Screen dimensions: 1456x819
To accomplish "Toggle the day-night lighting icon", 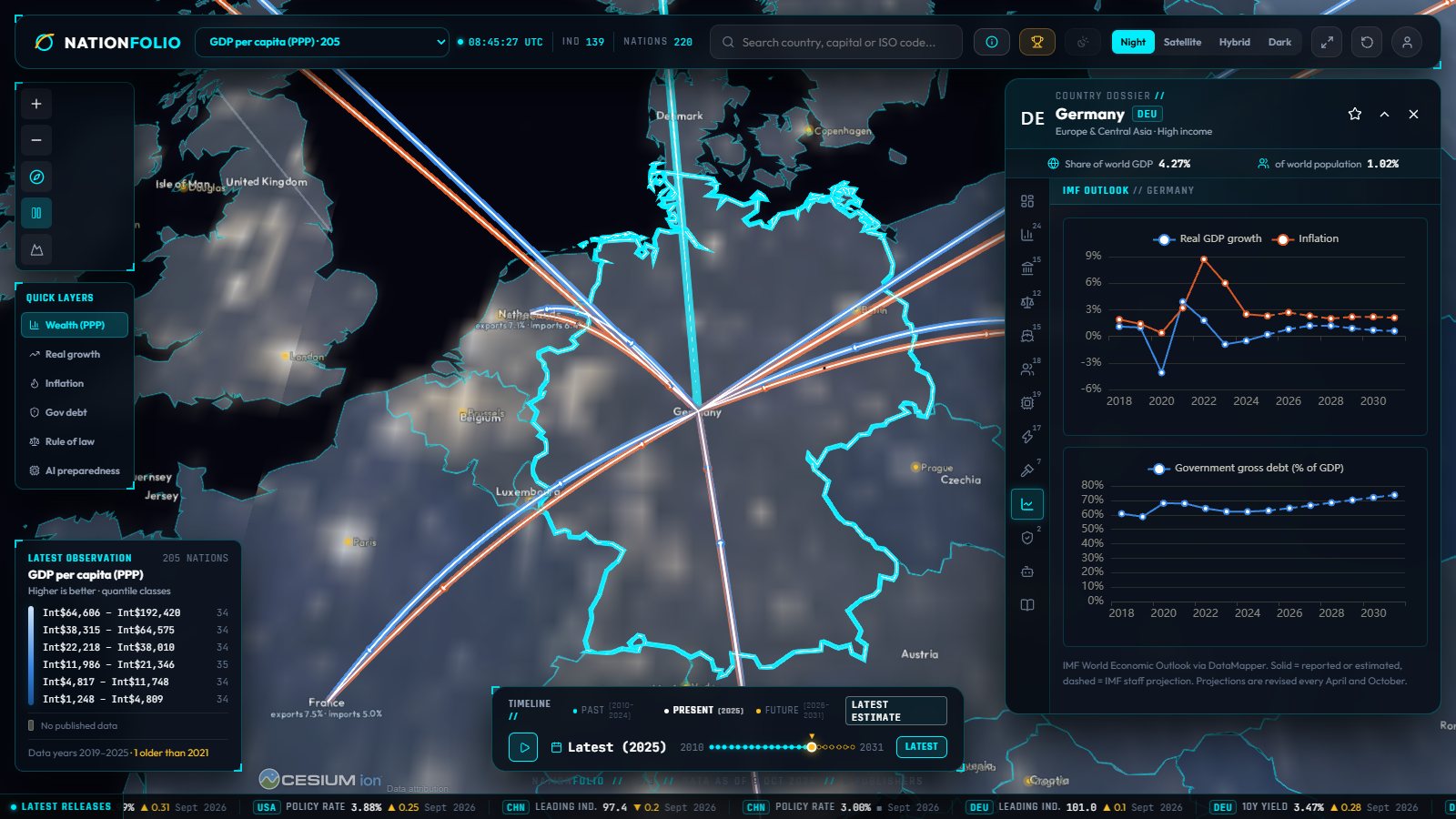I will tap(1082, 42).
